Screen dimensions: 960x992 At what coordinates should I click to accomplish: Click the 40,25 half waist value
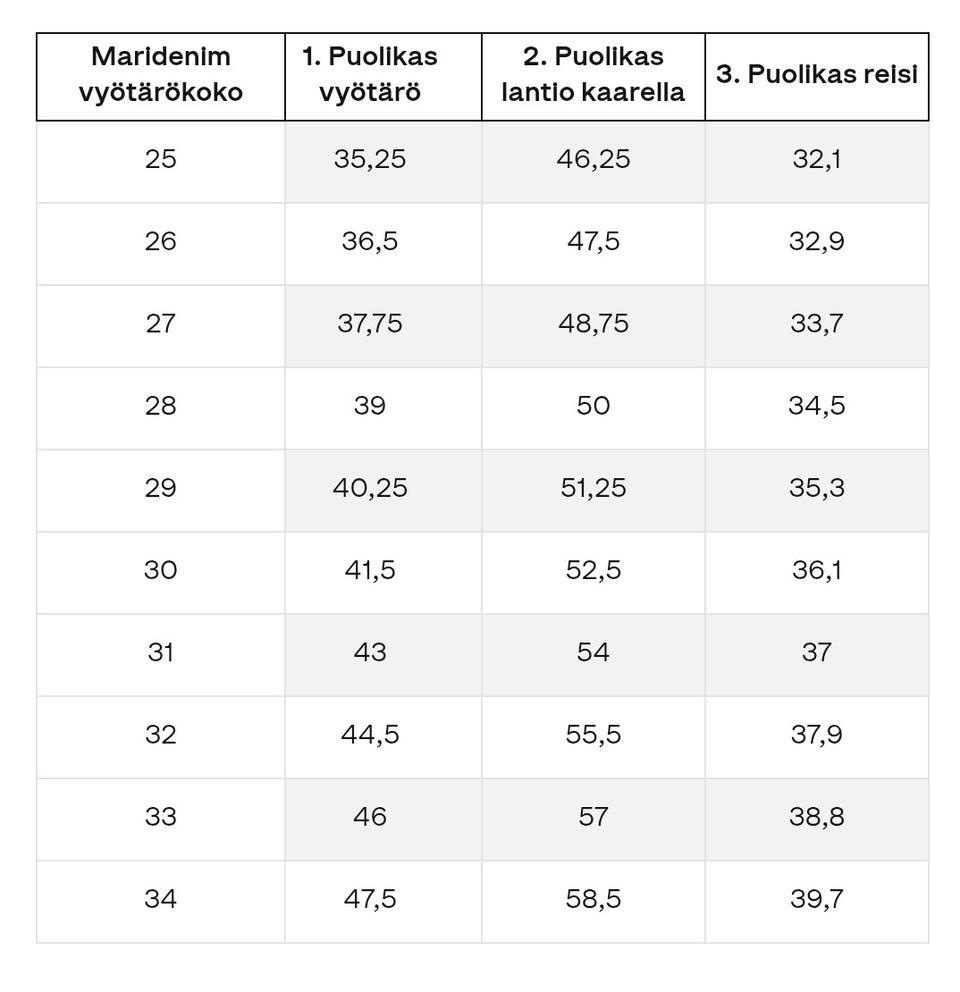click(370, 488)
